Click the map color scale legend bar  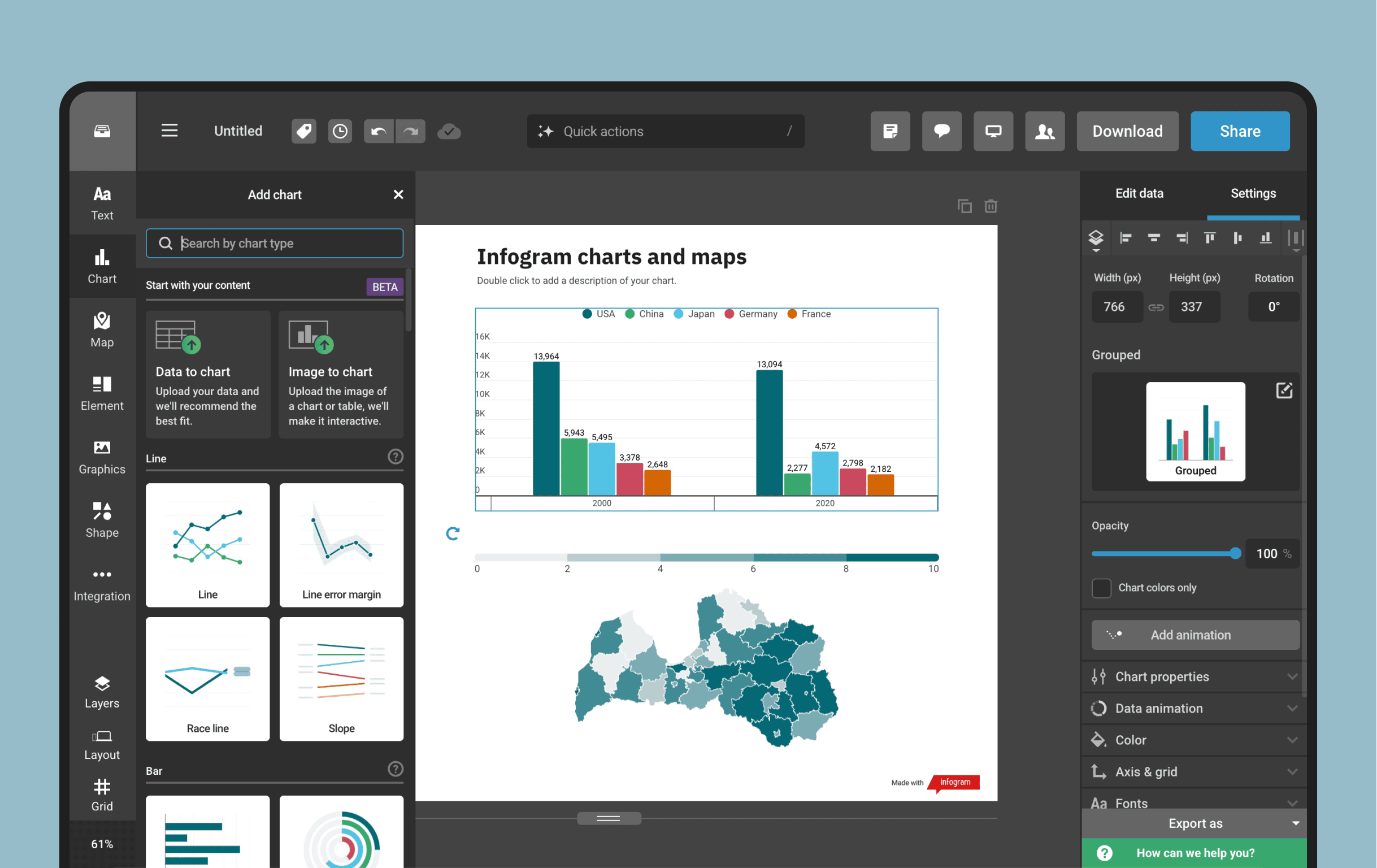(x=706, y=557)
